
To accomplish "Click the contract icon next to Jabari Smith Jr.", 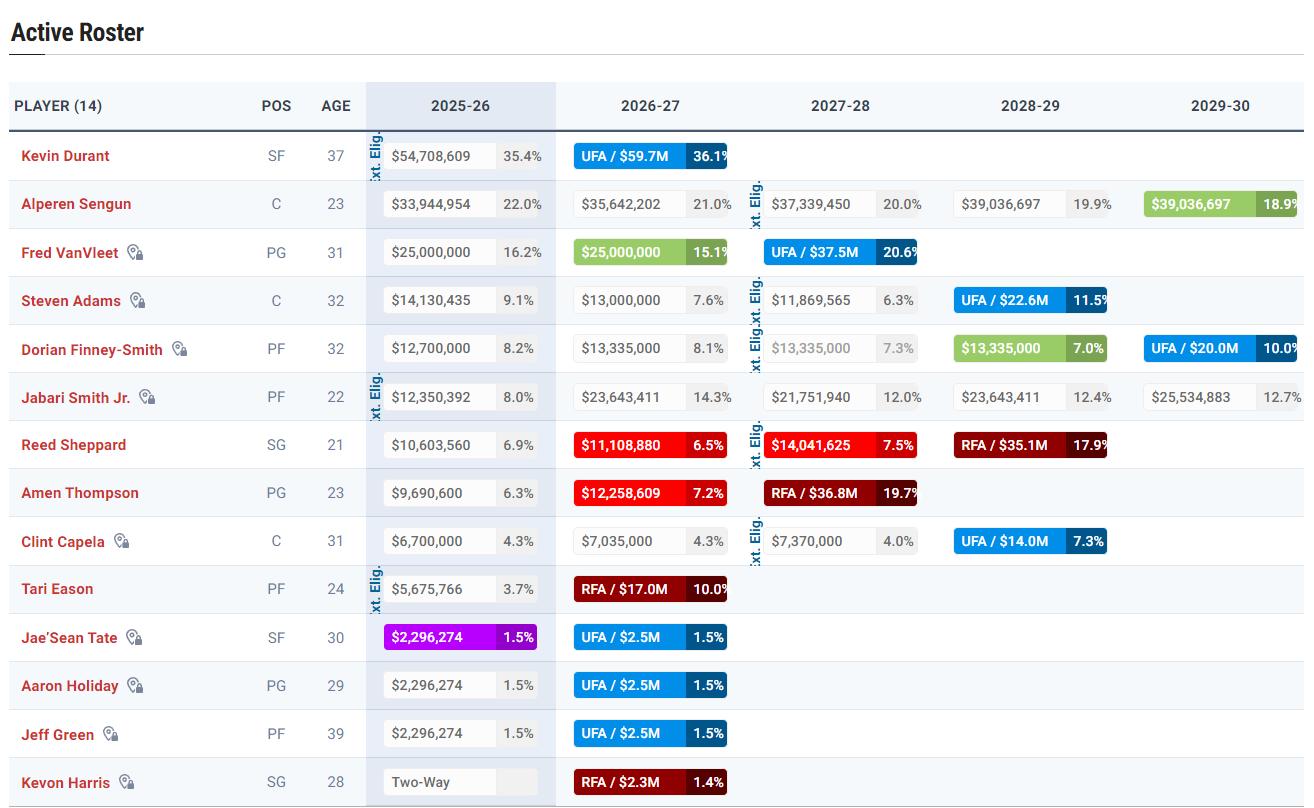I will tap(147, 397).
